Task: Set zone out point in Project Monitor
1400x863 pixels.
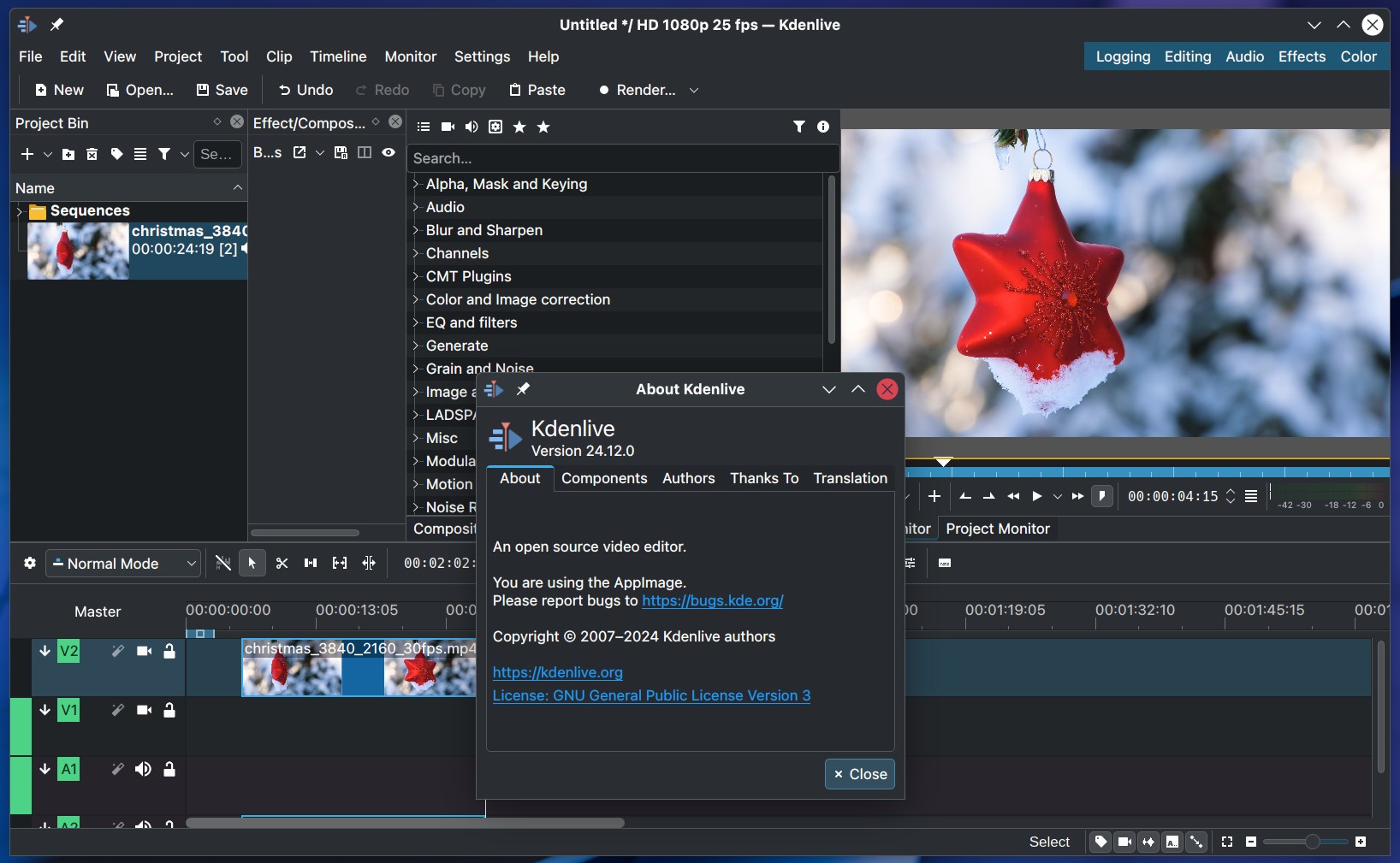Action: coord(989,496)
